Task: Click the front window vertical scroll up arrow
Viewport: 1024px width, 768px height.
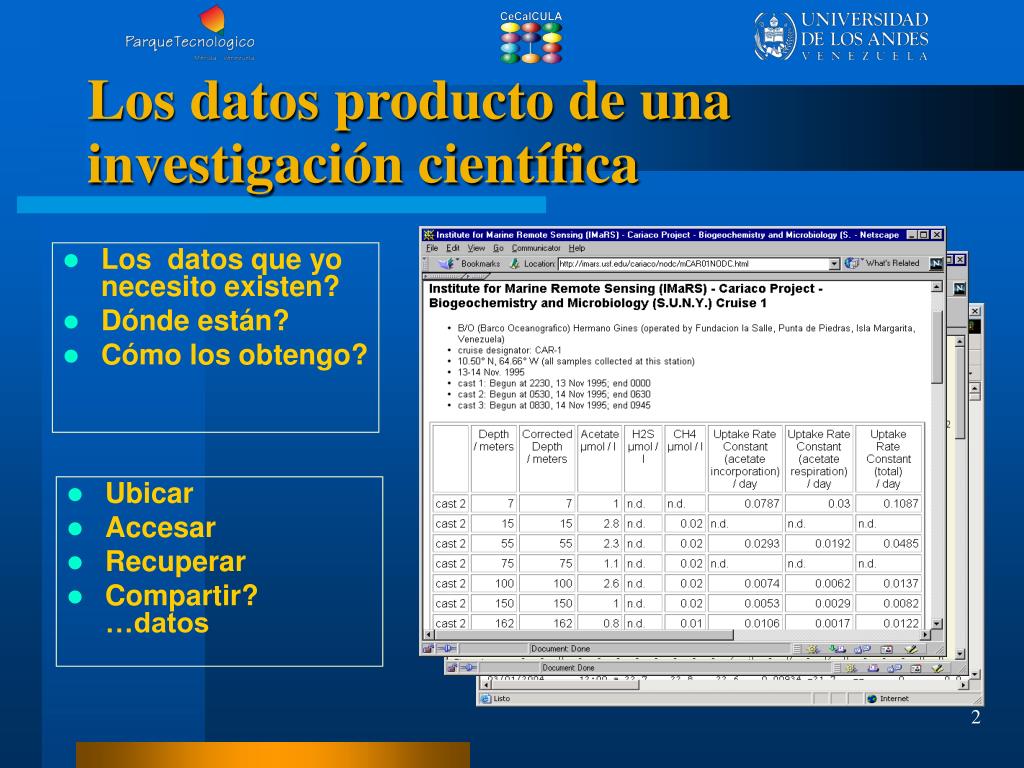Action: pyautogui.click(x=936, y=287)
